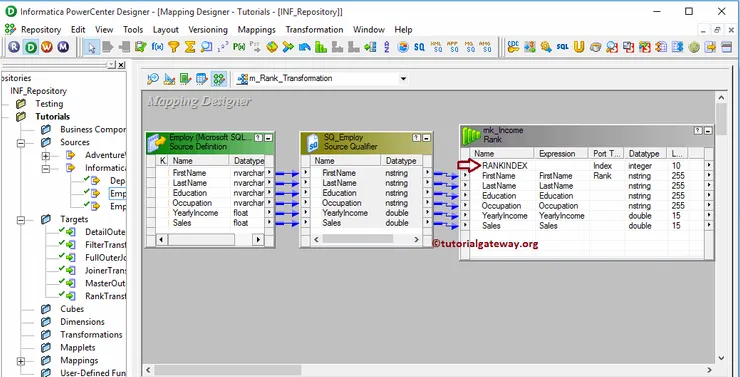Image resolution: width=740 pixels, height=377 pixels.
Task: Open the Mapplet Designer workspace icon
Action: click(202, 79)
